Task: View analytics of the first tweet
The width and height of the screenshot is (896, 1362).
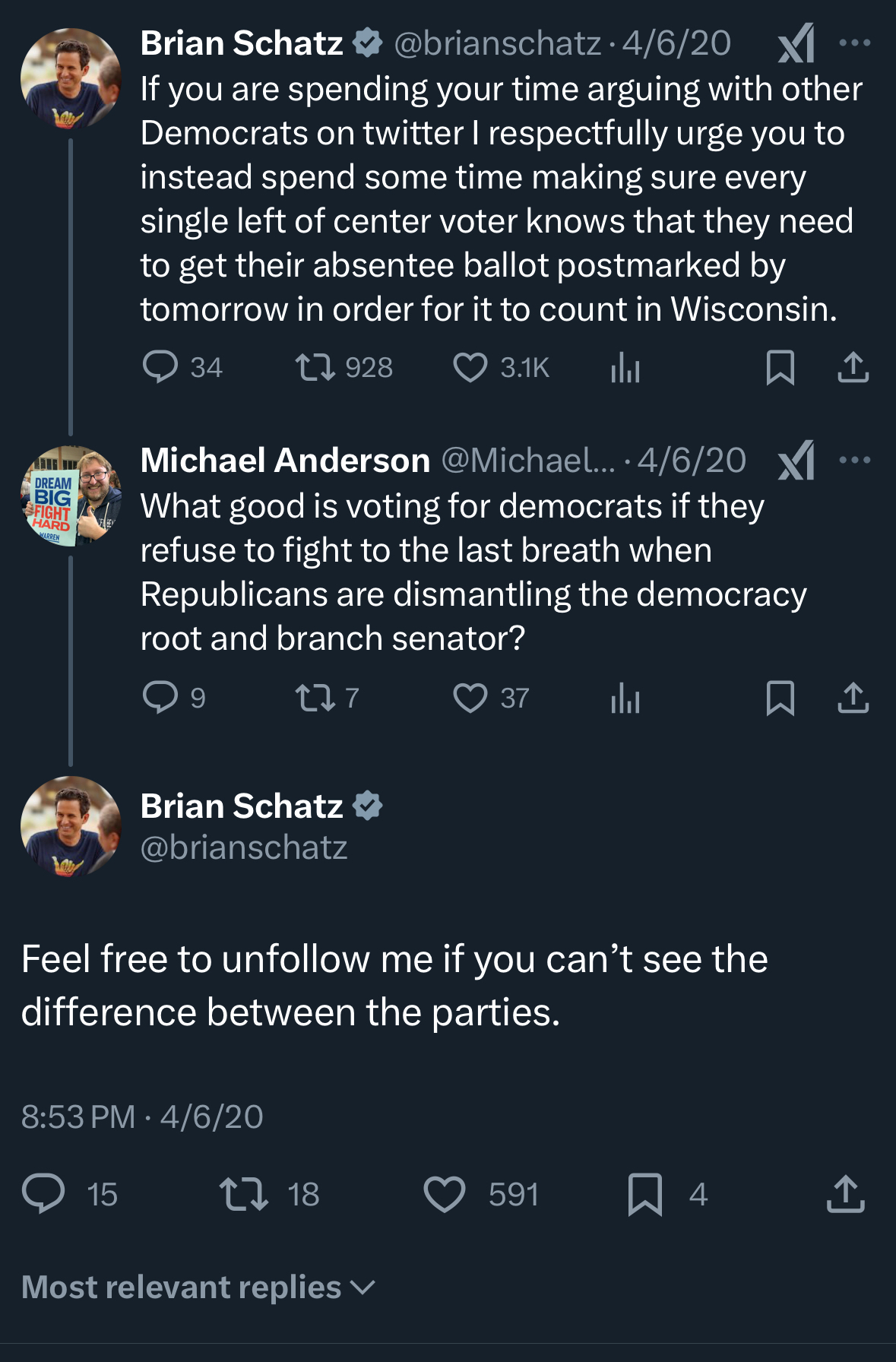Action: click(x=625, y=368)
